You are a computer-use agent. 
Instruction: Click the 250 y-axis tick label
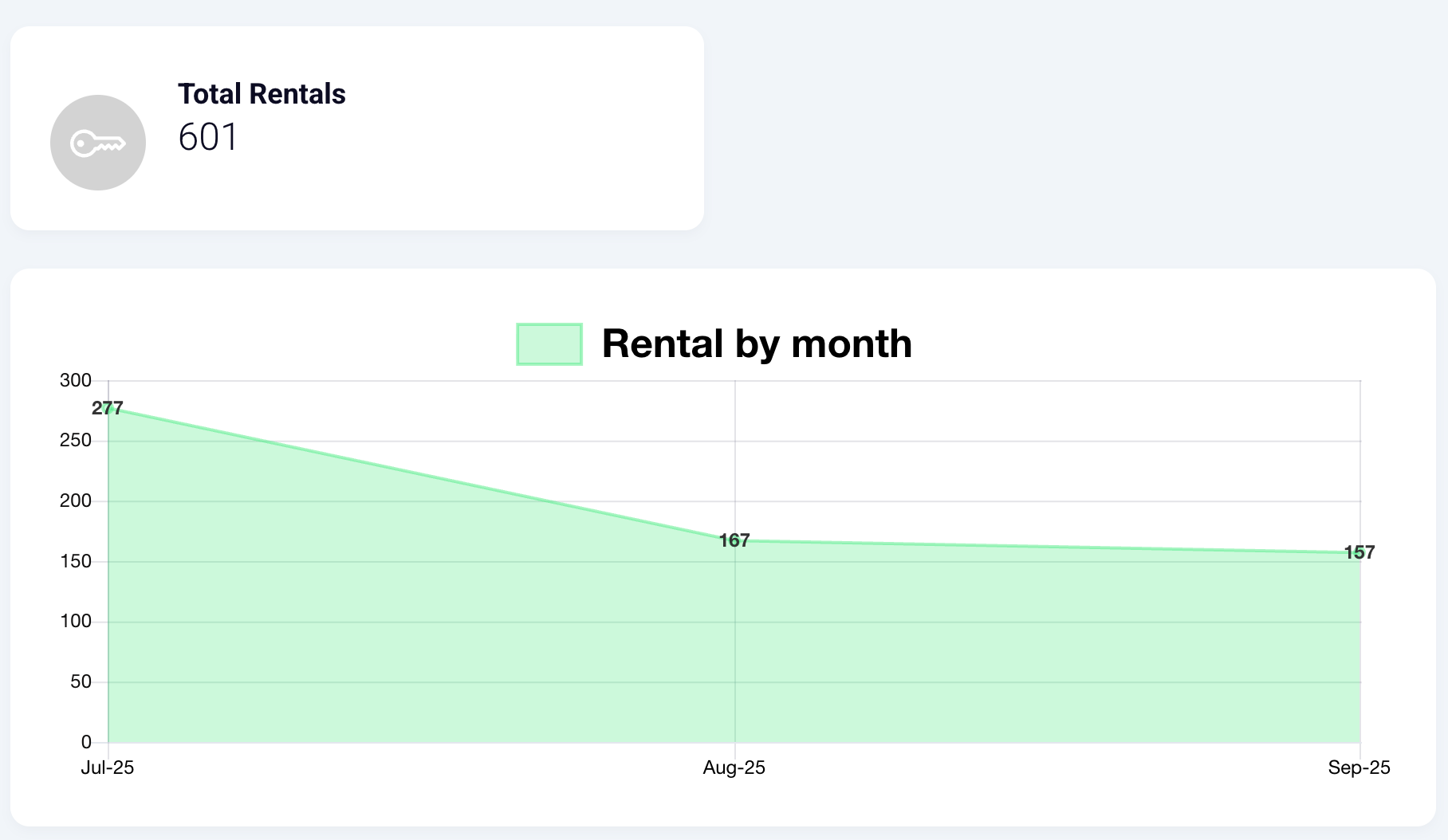click(76, 440)
